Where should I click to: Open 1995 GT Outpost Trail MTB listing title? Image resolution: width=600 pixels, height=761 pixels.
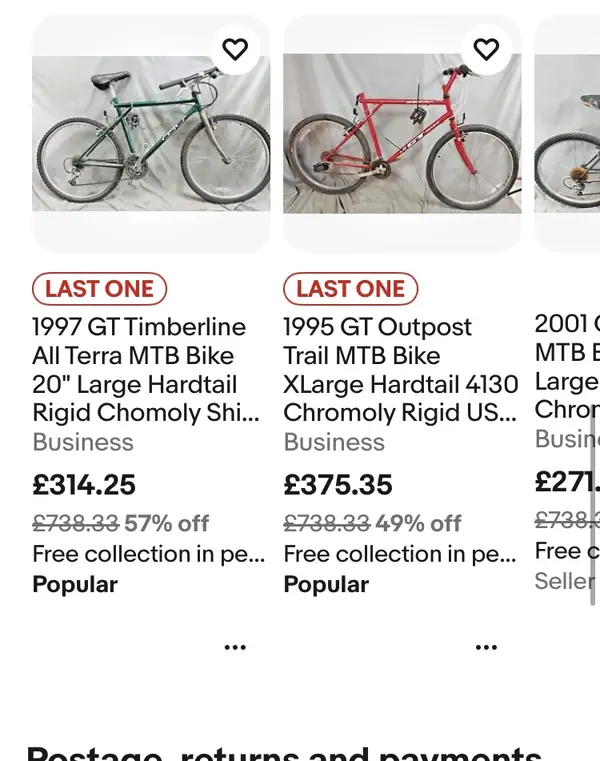(401, 370)
